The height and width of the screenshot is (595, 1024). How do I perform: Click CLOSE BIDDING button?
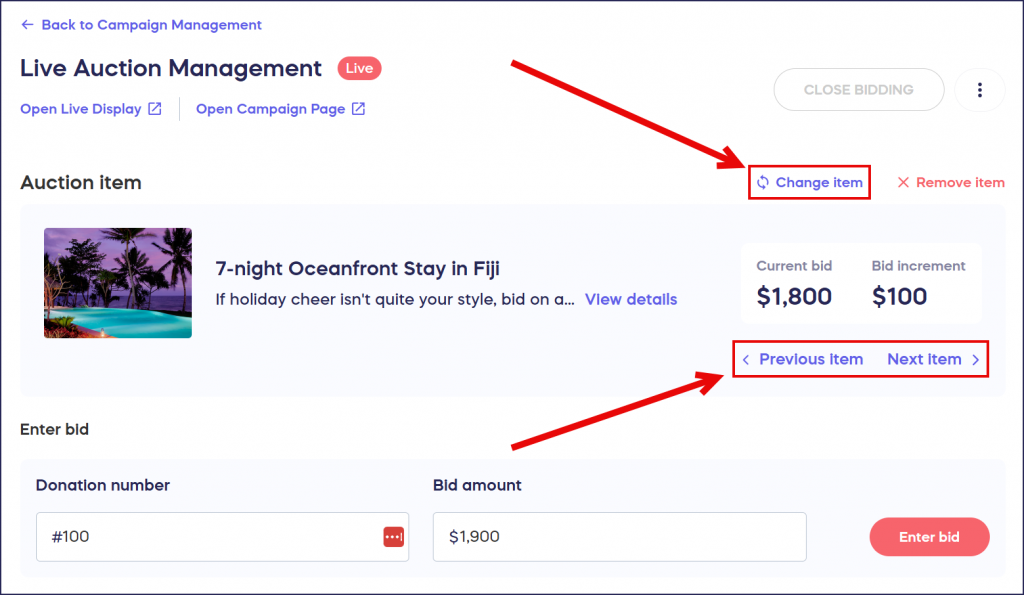[x=859, y=90]
